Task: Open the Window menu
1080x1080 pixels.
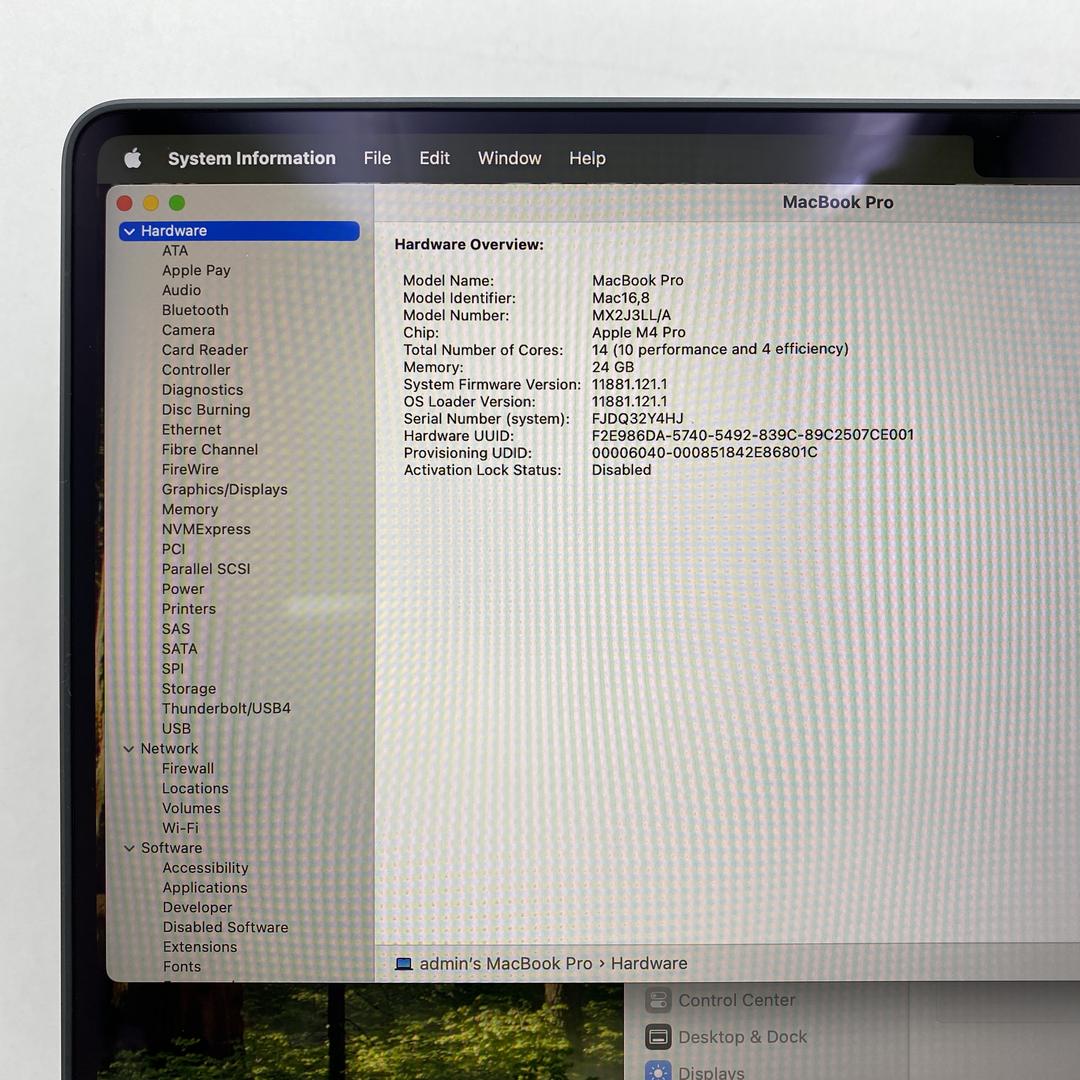Action: 509,158
